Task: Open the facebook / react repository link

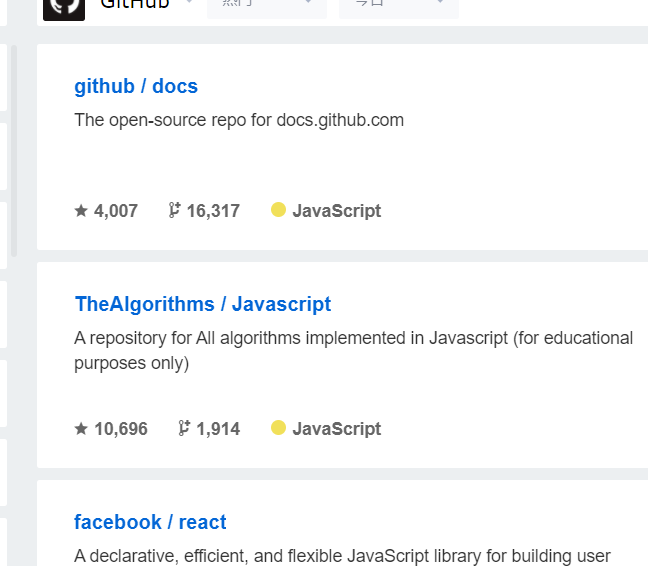Action: pos(150,522)
